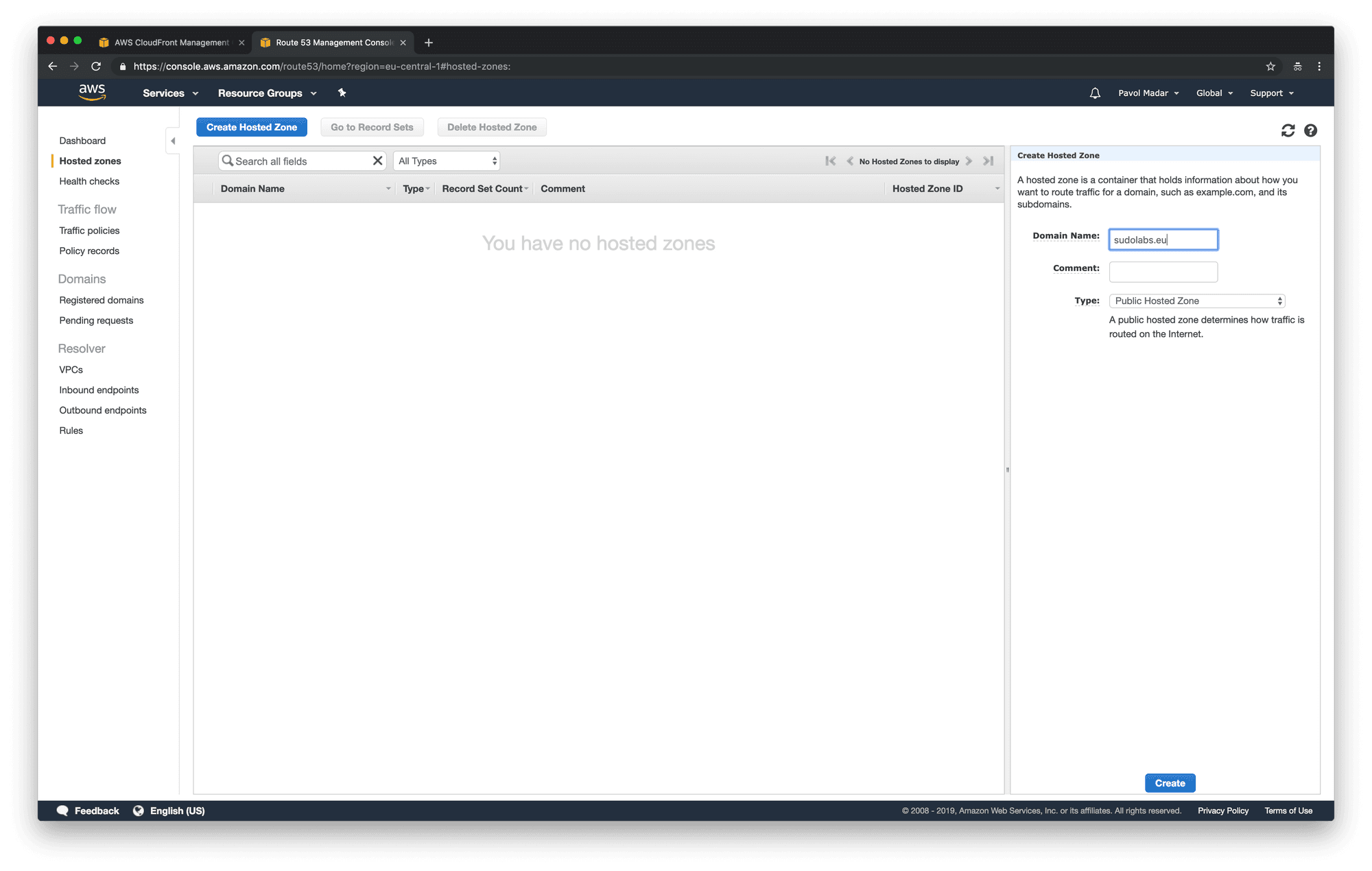Refresh the hosted zones list icon
Screen dimensions: 1372x871
click(1288, 130)
